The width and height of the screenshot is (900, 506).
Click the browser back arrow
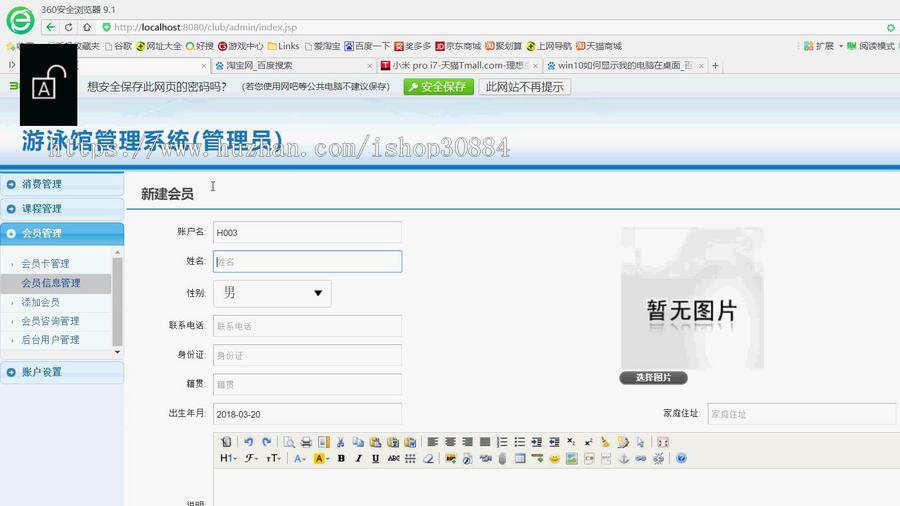click(x=51, y=27)
